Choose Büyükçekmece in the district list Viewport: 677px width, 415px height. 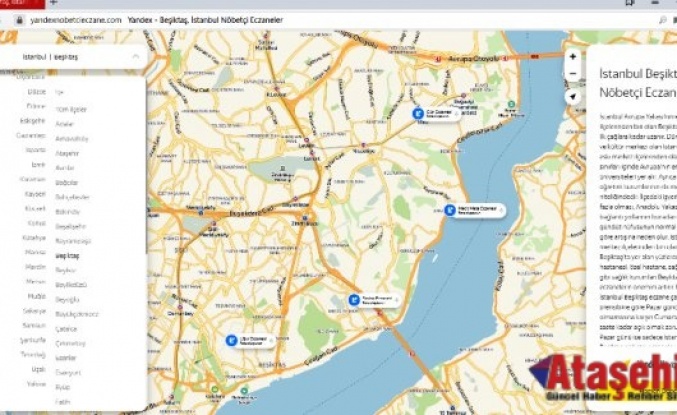tap(77, 314)
